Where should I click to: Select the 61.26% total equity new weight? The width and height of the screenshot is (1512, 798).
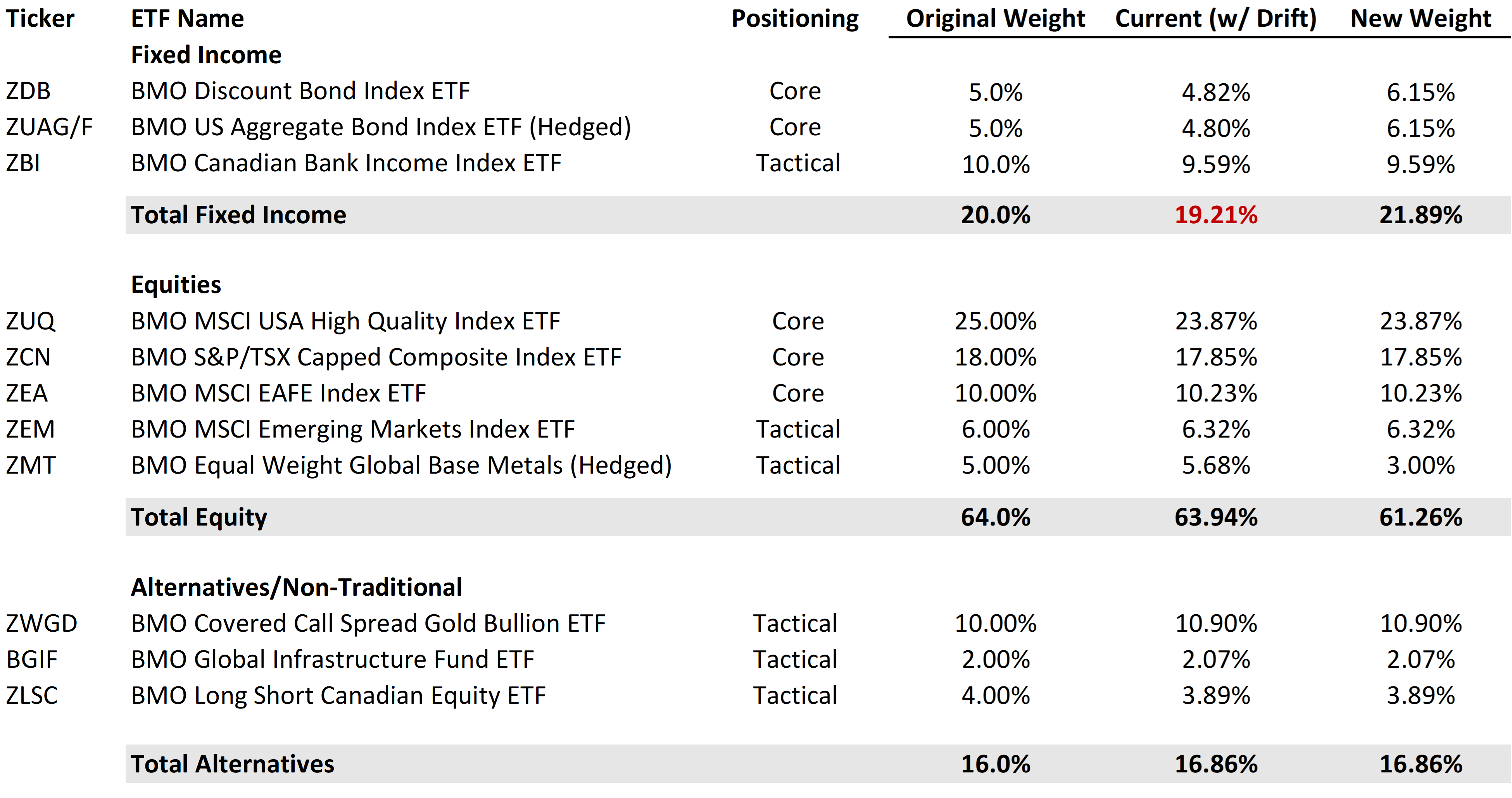click(x=1421, y=517)
